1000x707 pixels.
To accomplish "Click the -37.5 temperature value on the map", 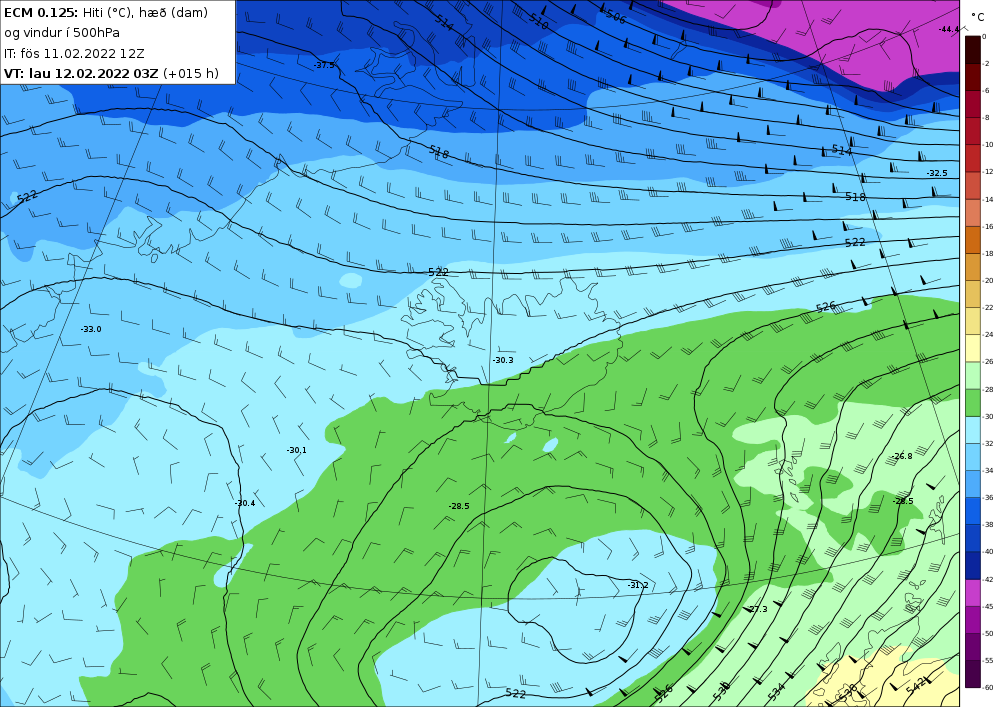I will point(323,65).
